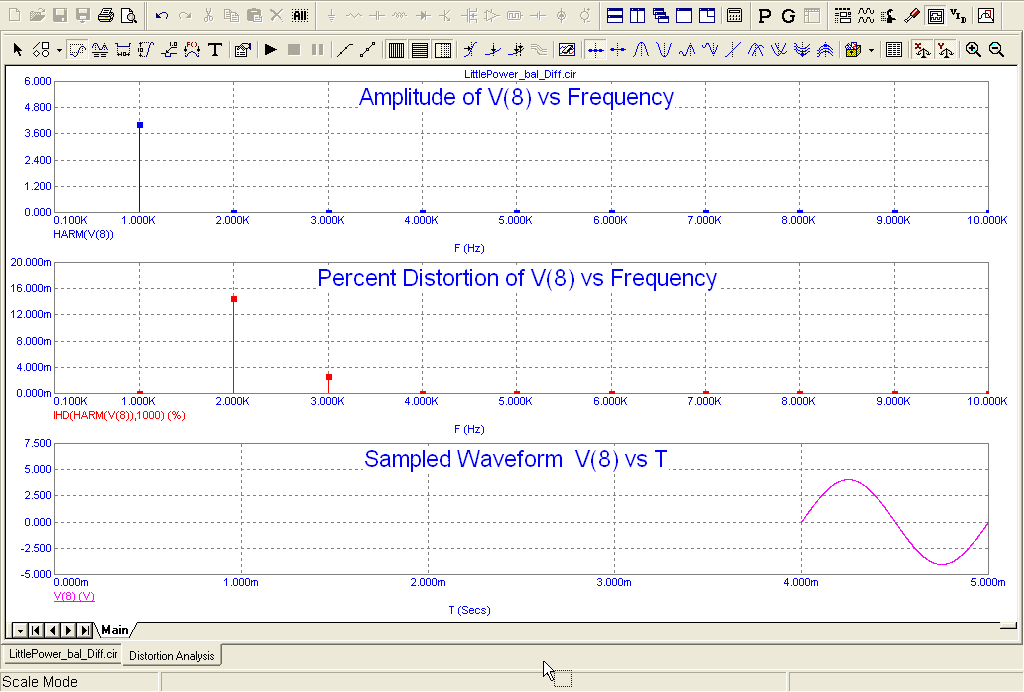Screen dimensions: 1024x692
Task: Click the Zoom In magnifier
Action: coord(973,50)
